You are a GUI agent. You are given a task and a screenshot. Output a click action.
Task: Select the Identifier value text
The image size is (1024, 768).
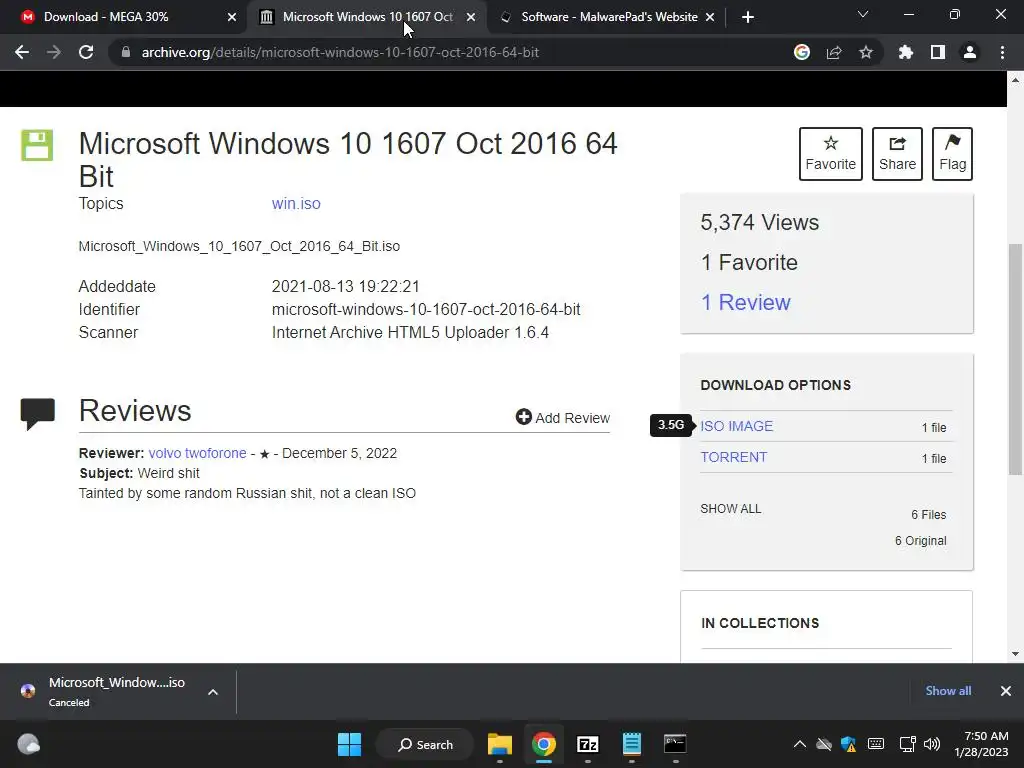[426, 310]
